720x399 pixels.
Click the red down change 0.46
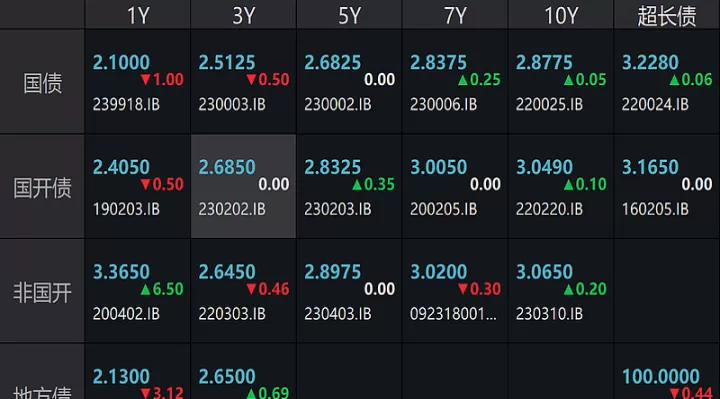pos(268,289)
